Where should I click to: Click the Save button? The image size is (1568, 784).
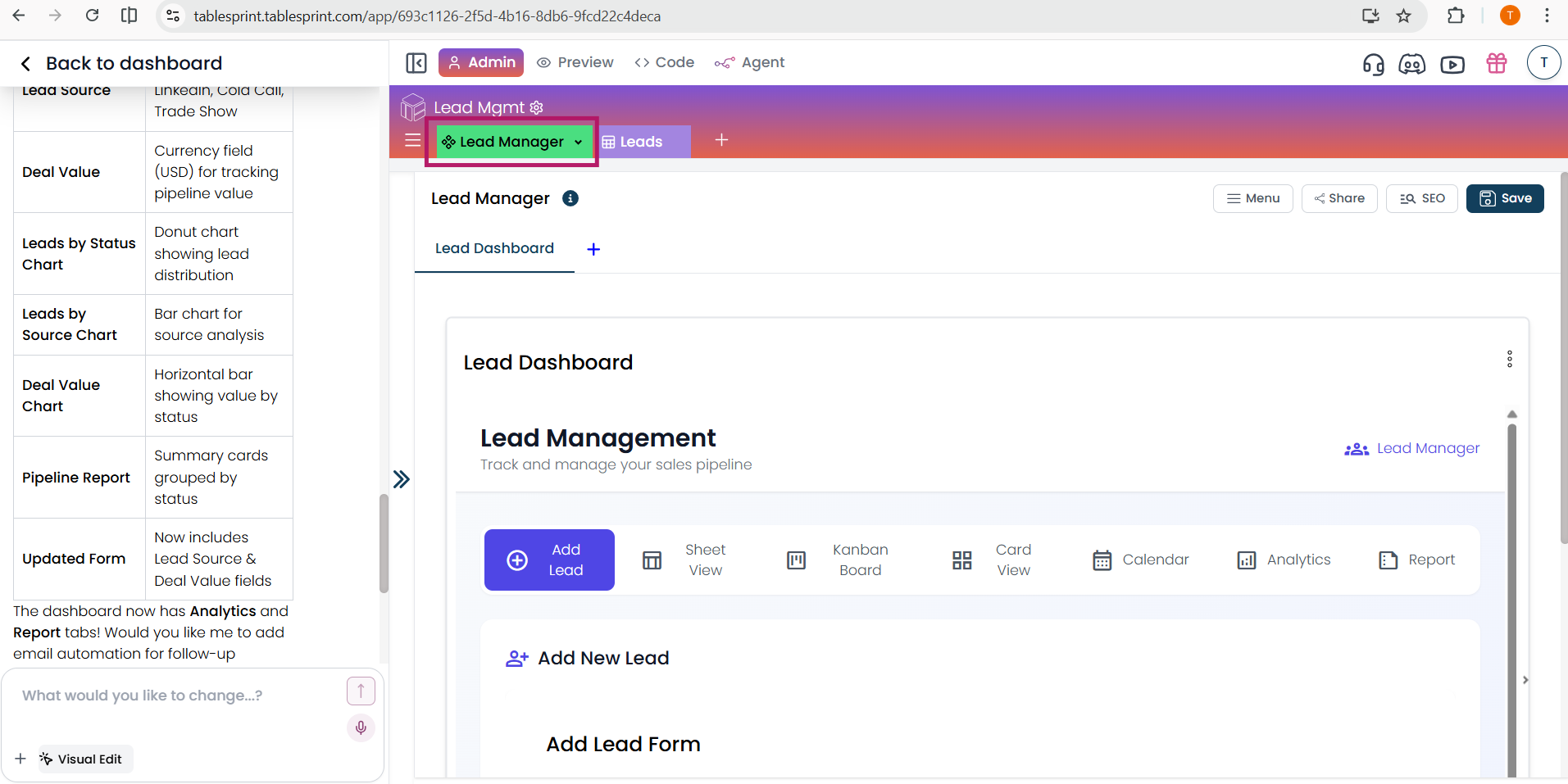point(1504,198)
